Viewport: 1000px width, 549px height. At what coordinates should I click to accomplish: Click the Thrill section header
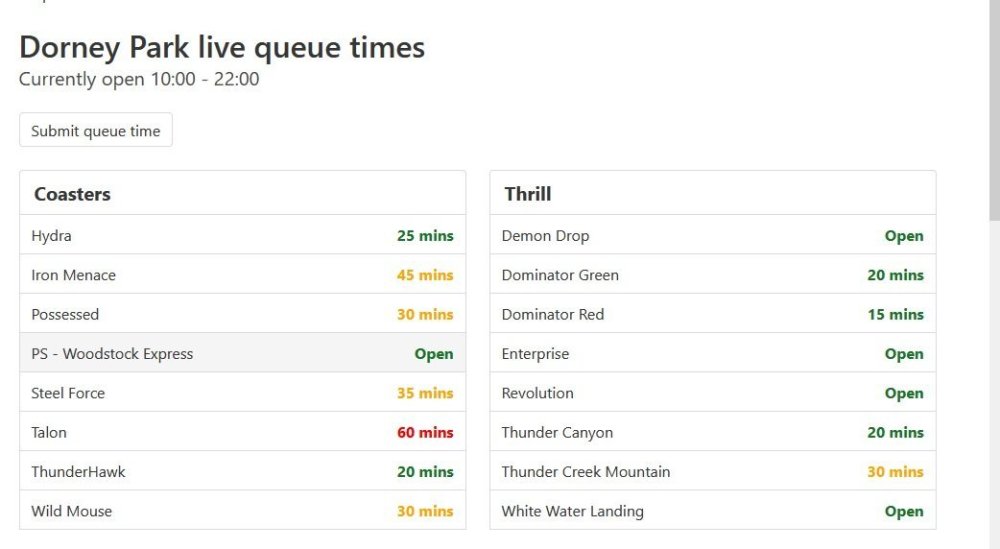(528, 194)
